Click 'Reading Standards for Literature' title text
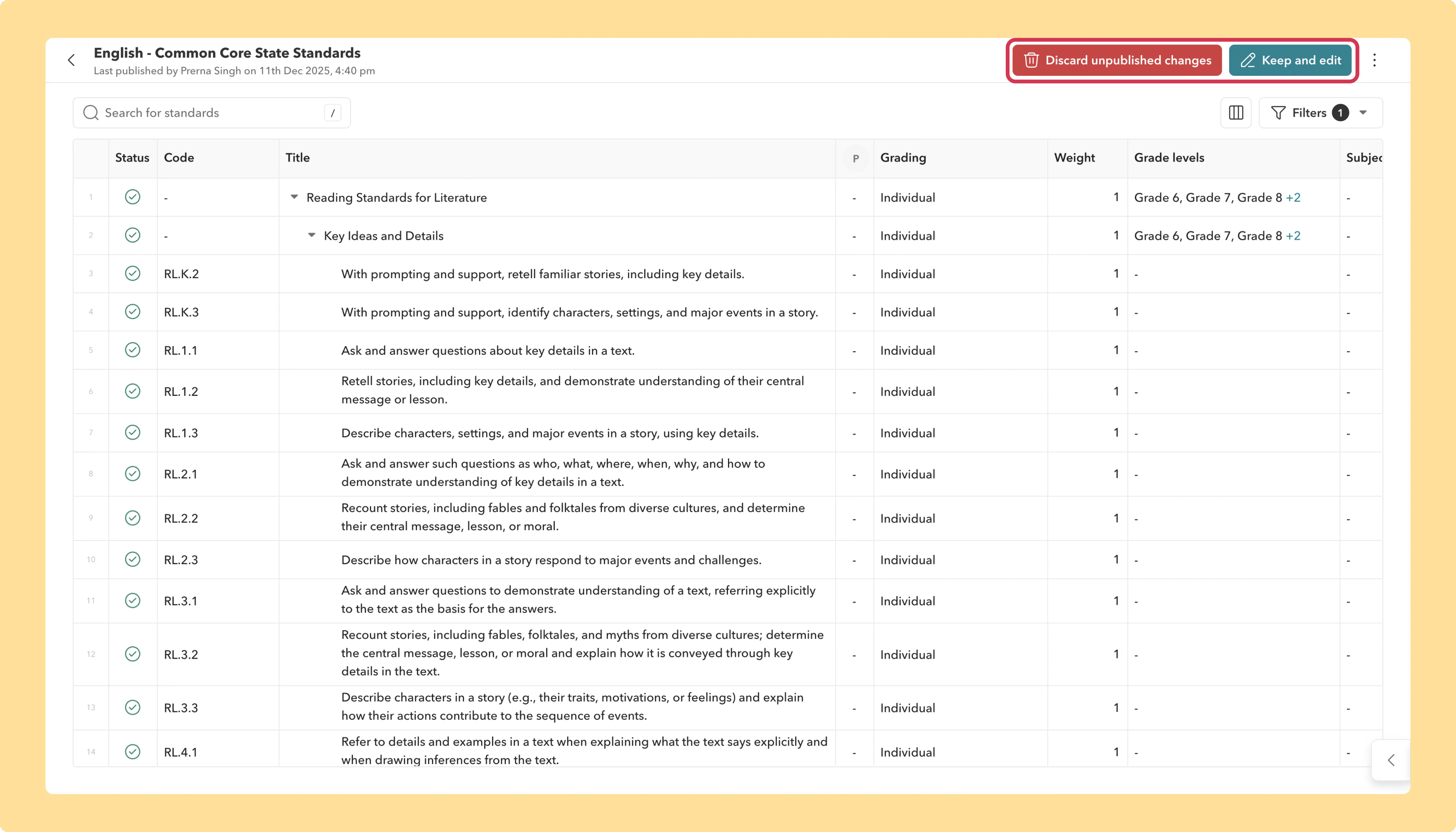 point(396,198)
